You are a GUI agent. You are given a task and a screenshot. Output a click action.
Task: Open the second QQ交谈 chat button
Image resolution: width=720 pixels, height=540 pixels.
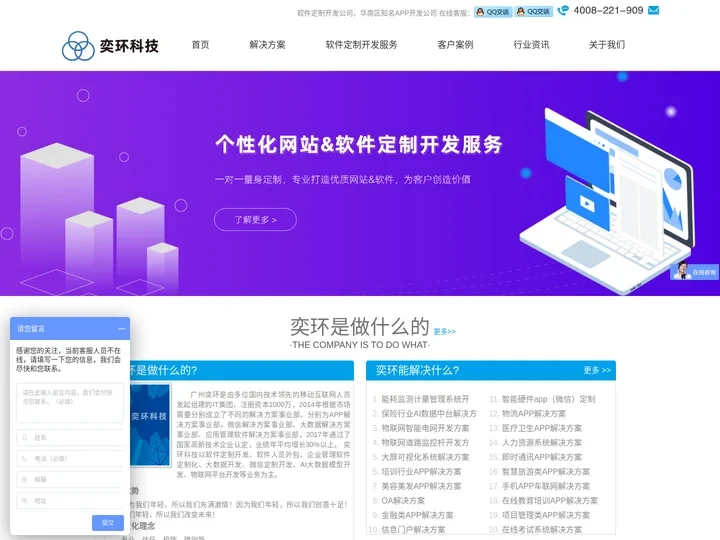tap(533, 12)
